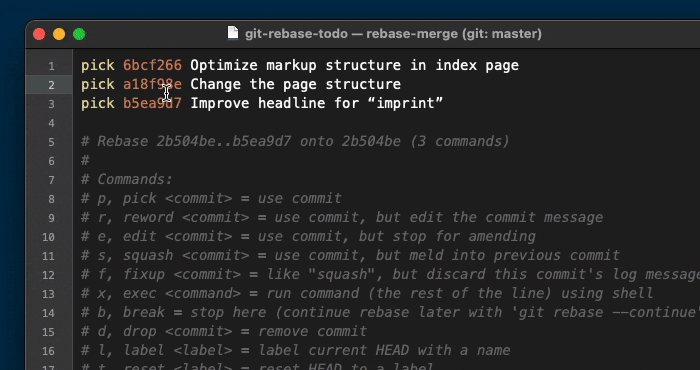Click 'Improve headline for “imprint”' message

pyautogui.click(x=317, y=103)
